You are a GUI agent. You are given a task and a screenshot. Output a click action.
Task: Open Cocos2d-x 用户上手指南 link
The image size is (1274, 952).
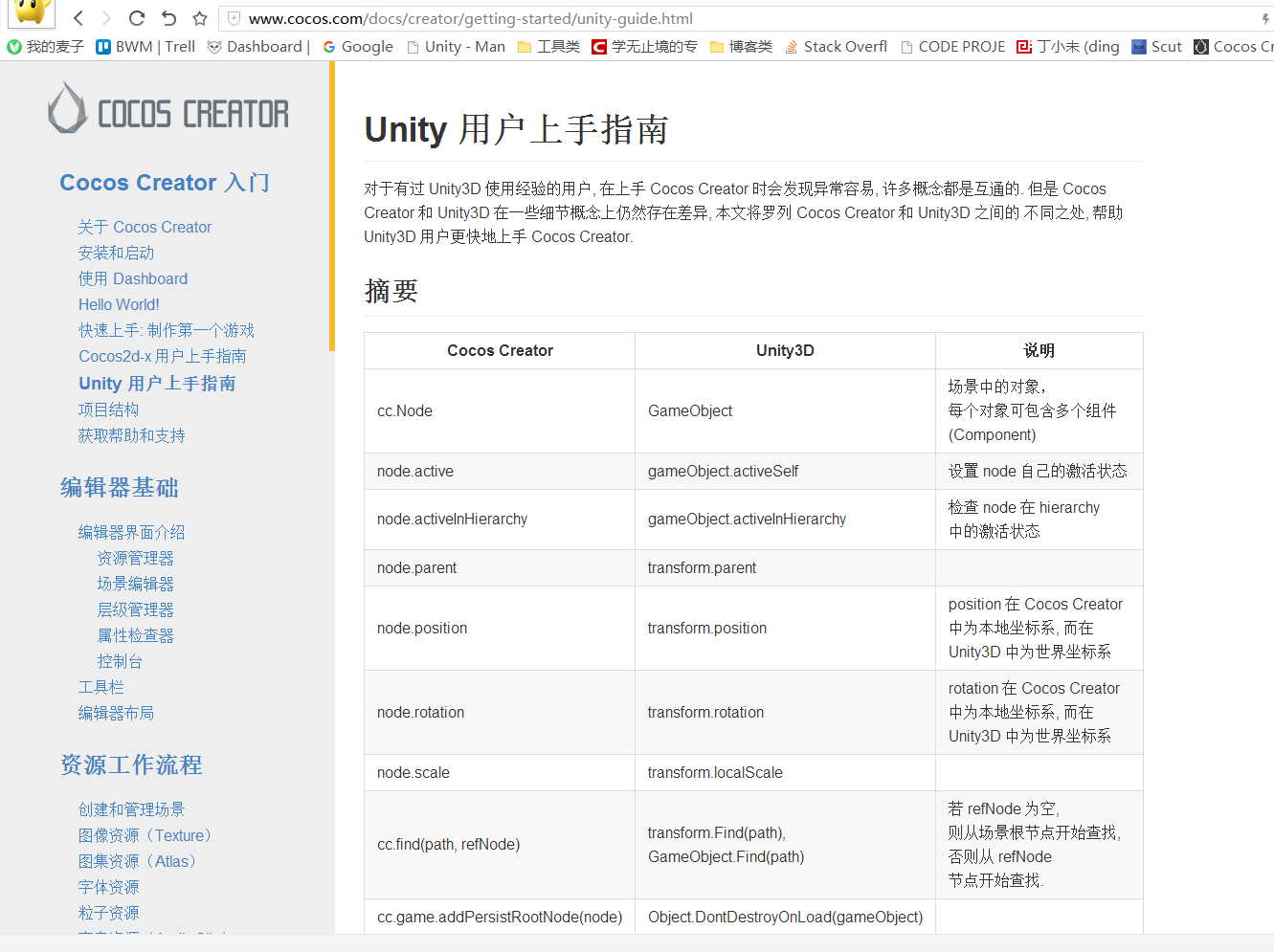pos(163,356)
